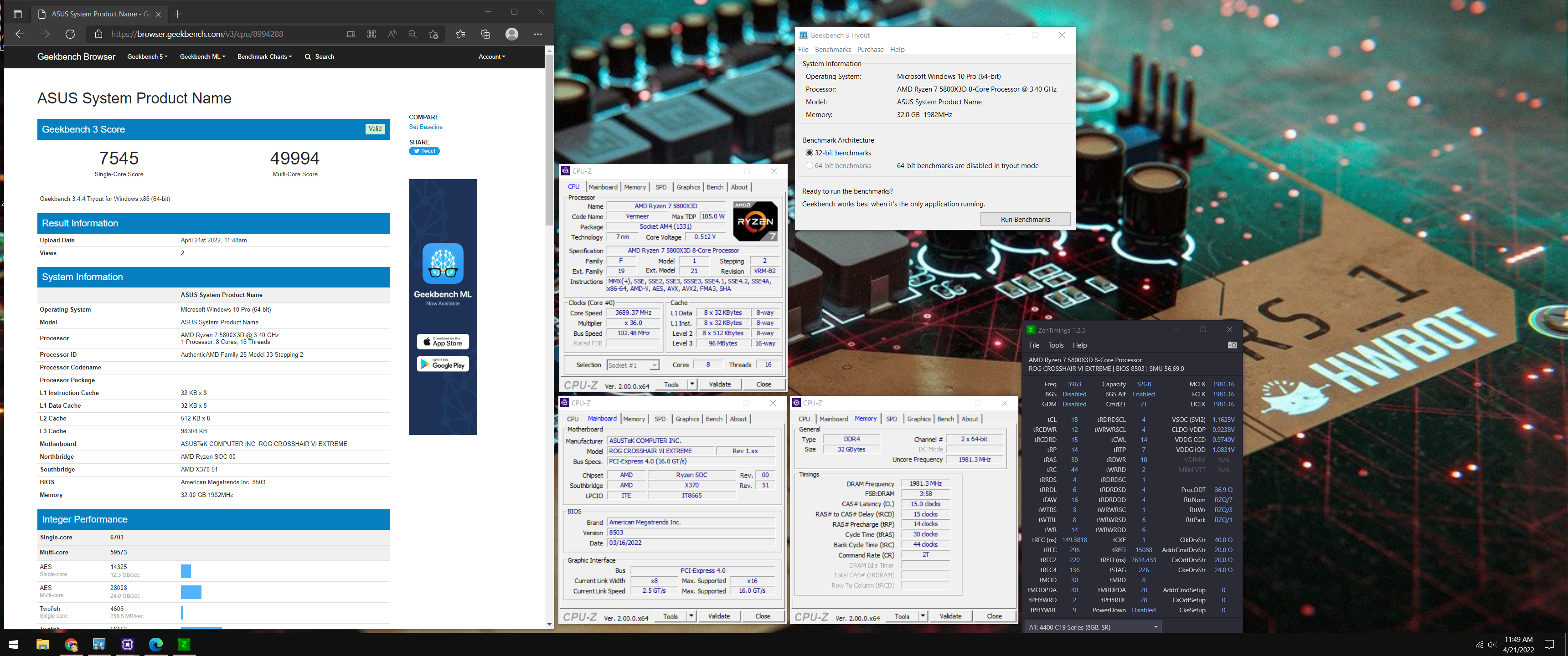
Task: Open Tools arrow in CPU-Z CPU window
Action: (x=692, y=384)
